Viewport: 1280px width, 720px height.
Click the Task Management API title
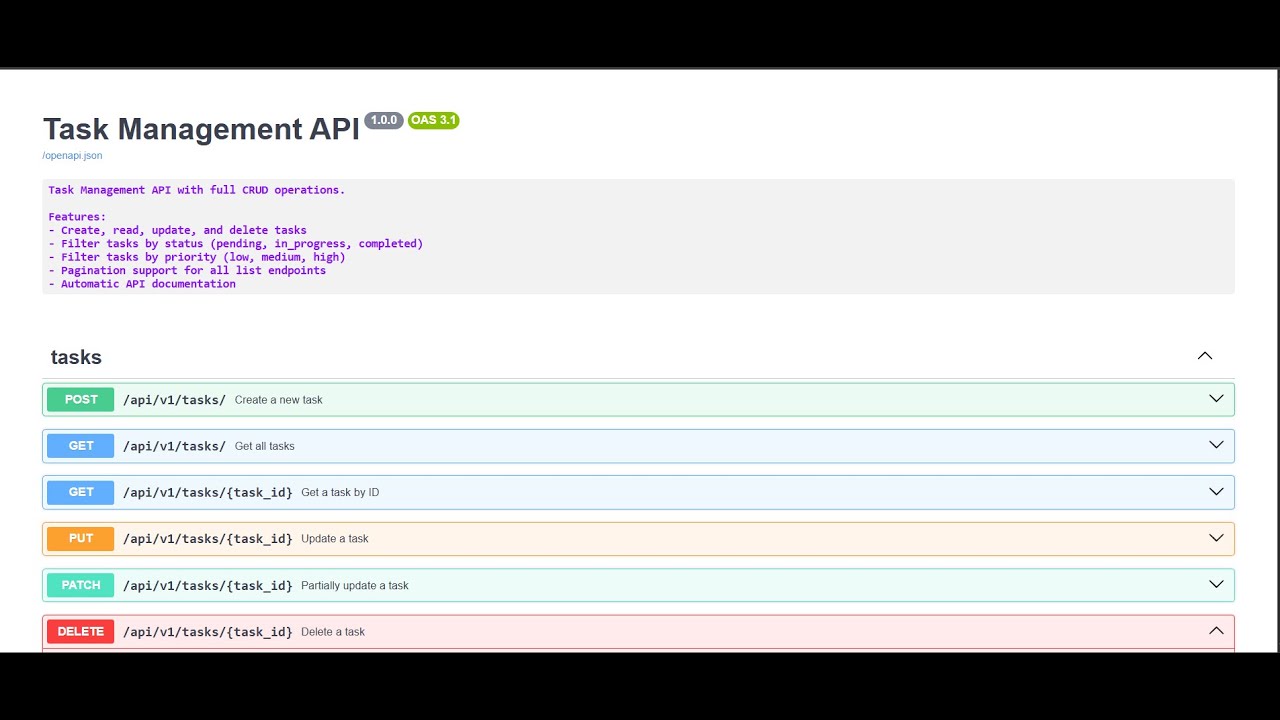(x=201, y=129)
